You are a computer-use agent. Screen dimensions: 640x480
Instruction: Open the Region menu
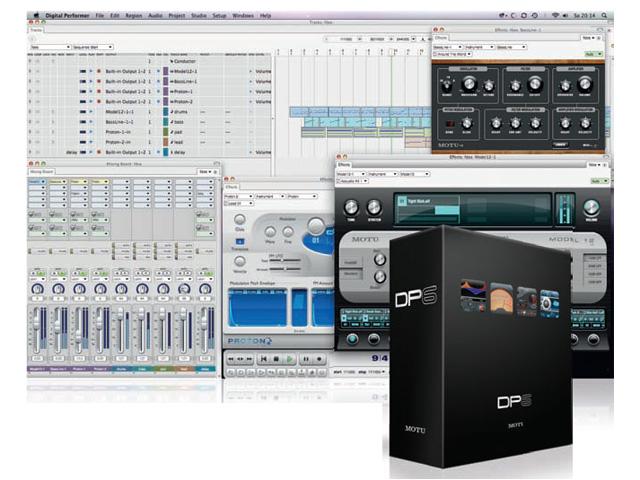(133, 16)
